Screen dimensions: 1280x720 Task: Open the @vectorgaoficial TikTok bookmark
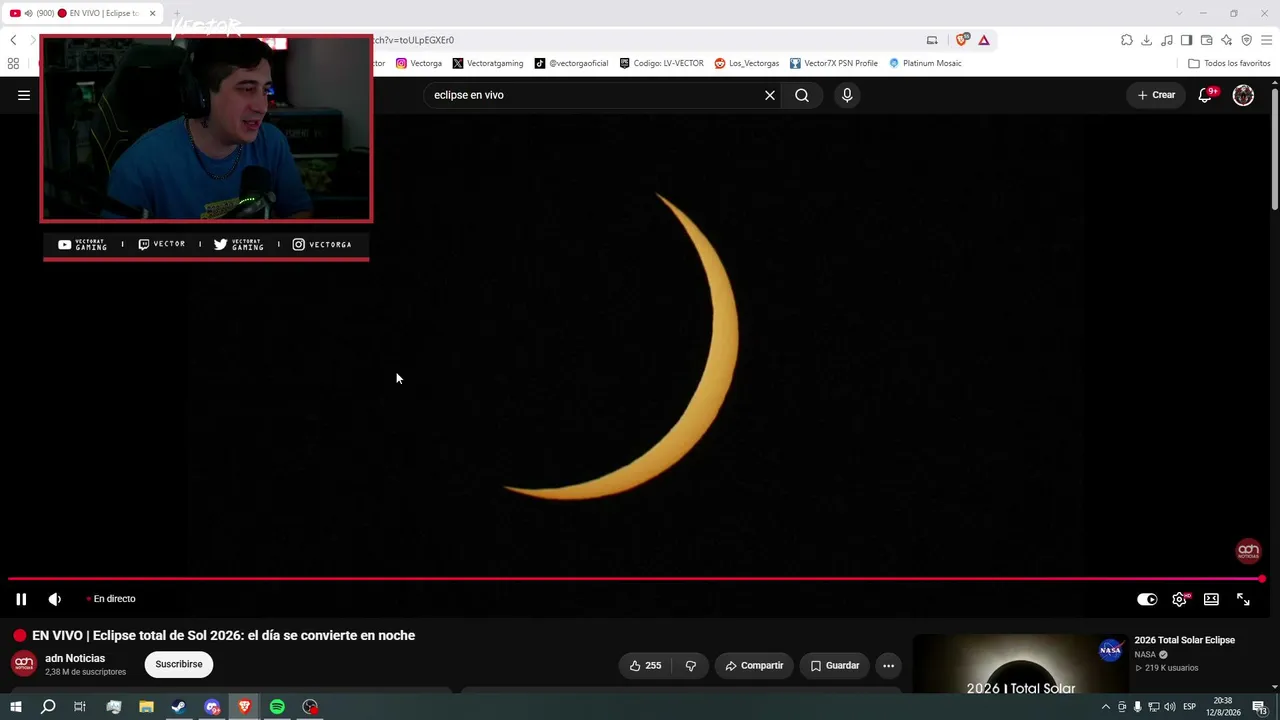[x=571, y=63]
